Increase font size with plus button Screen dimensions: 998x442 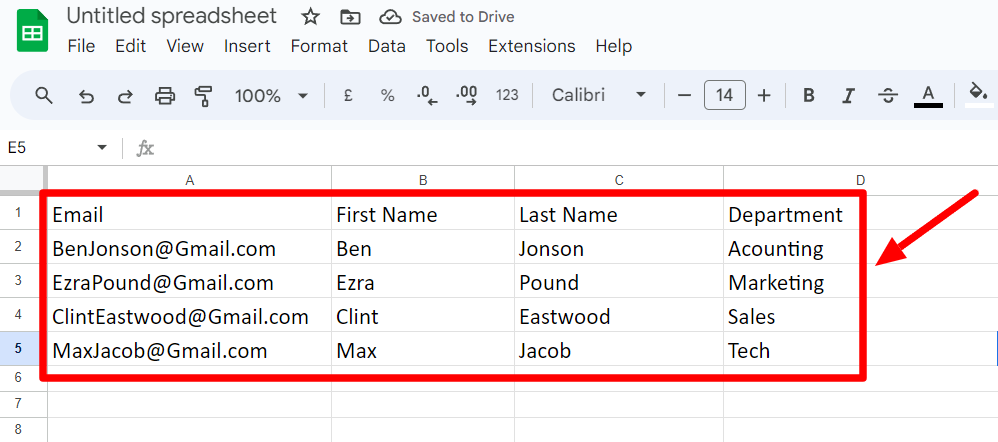click(764, 96)
